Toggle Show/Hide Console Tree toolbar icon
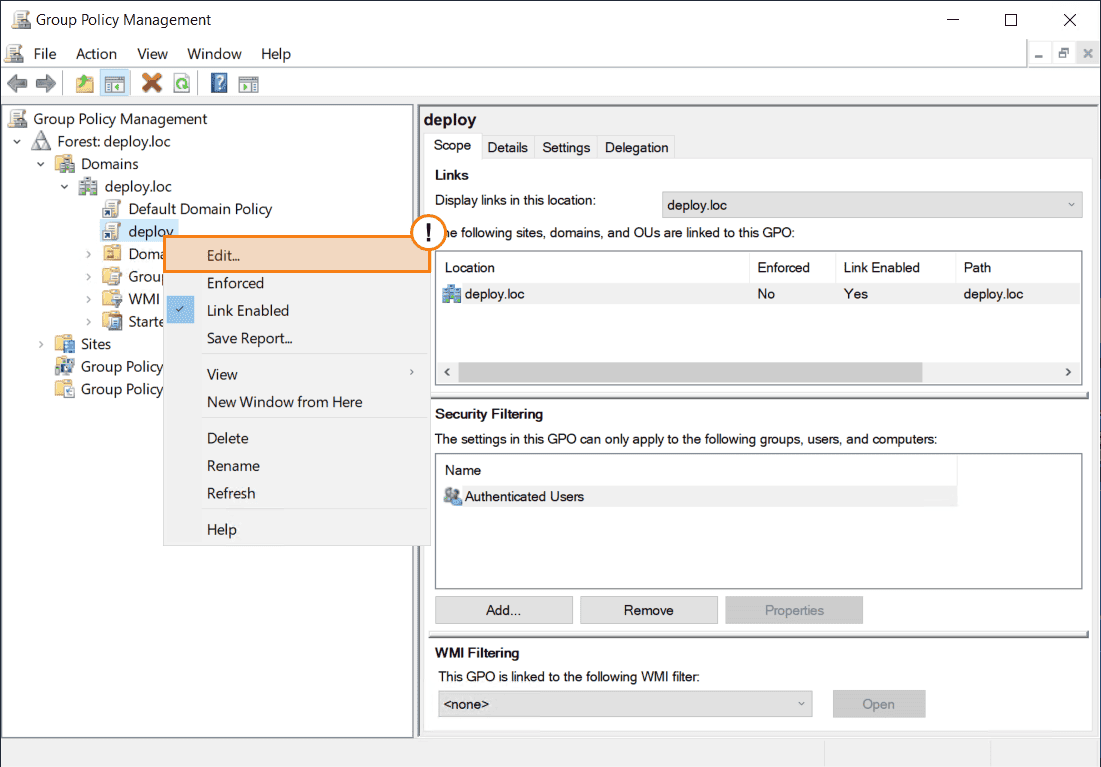Image resolution: width=1101 pixels, height=767 pixels. [114, 84]
